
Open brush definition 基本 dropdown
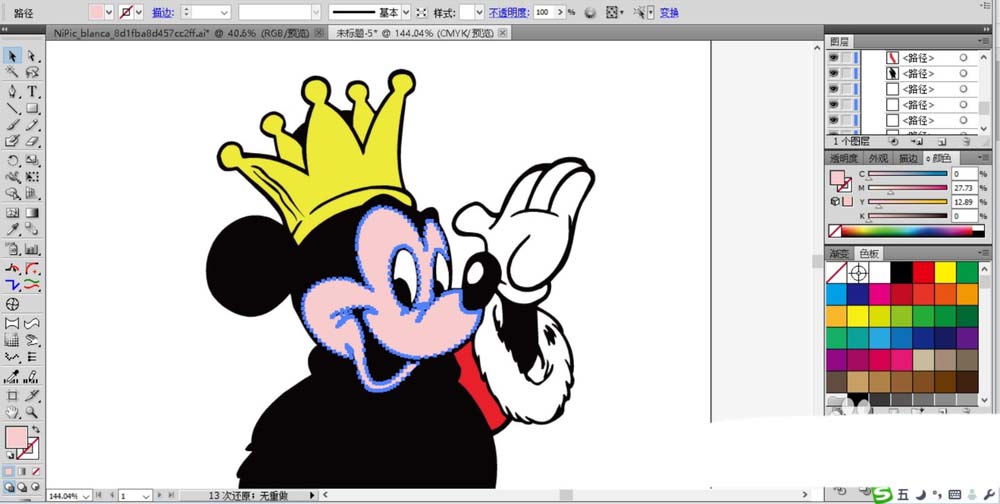[406, 12]
